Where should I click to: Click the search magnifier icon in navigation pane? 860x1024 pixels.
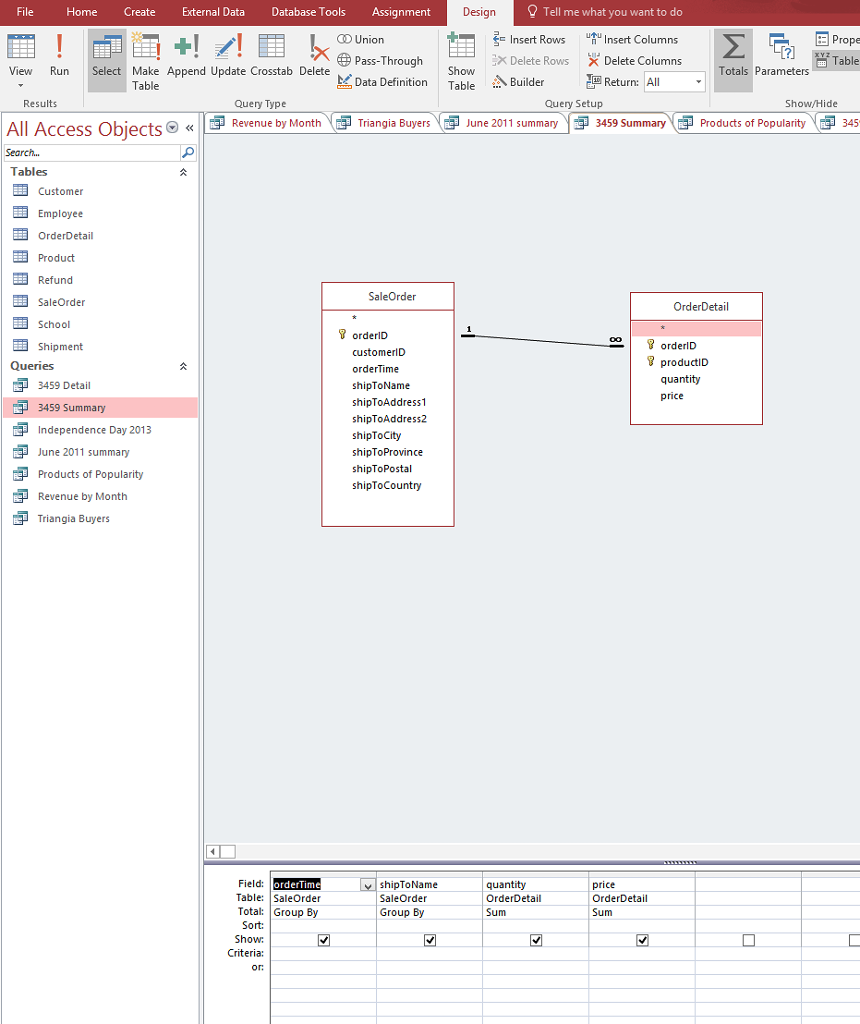click(188, 152)
